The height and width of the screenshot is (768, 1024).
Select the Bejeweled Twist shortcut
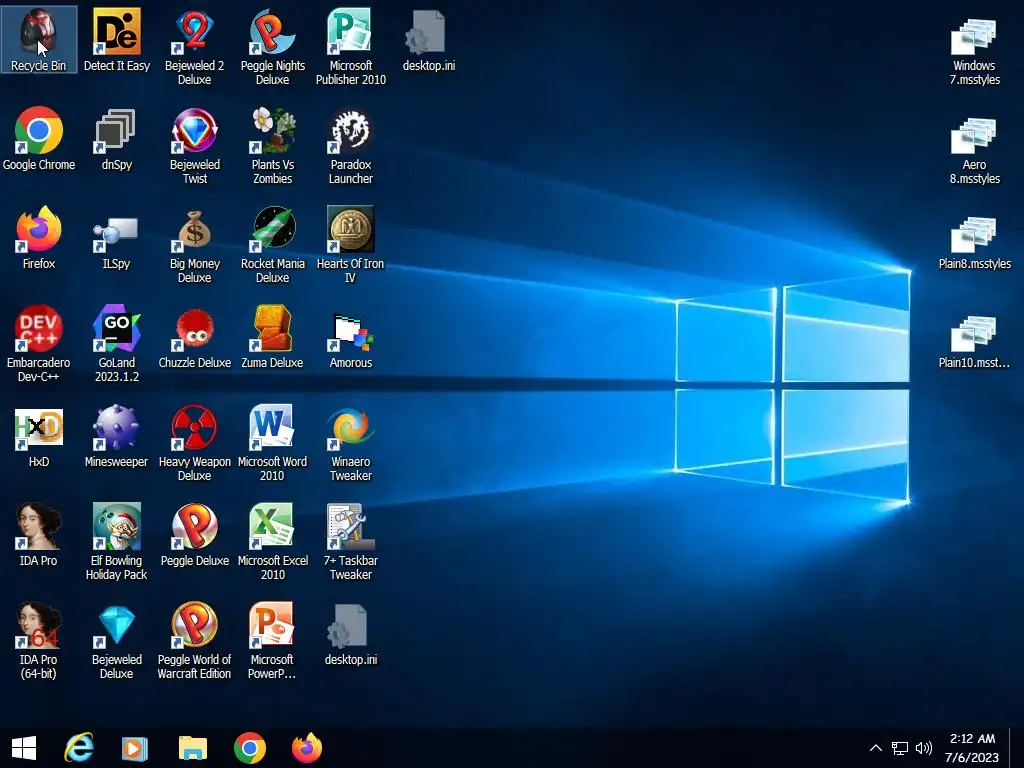(x=195, y=146)
